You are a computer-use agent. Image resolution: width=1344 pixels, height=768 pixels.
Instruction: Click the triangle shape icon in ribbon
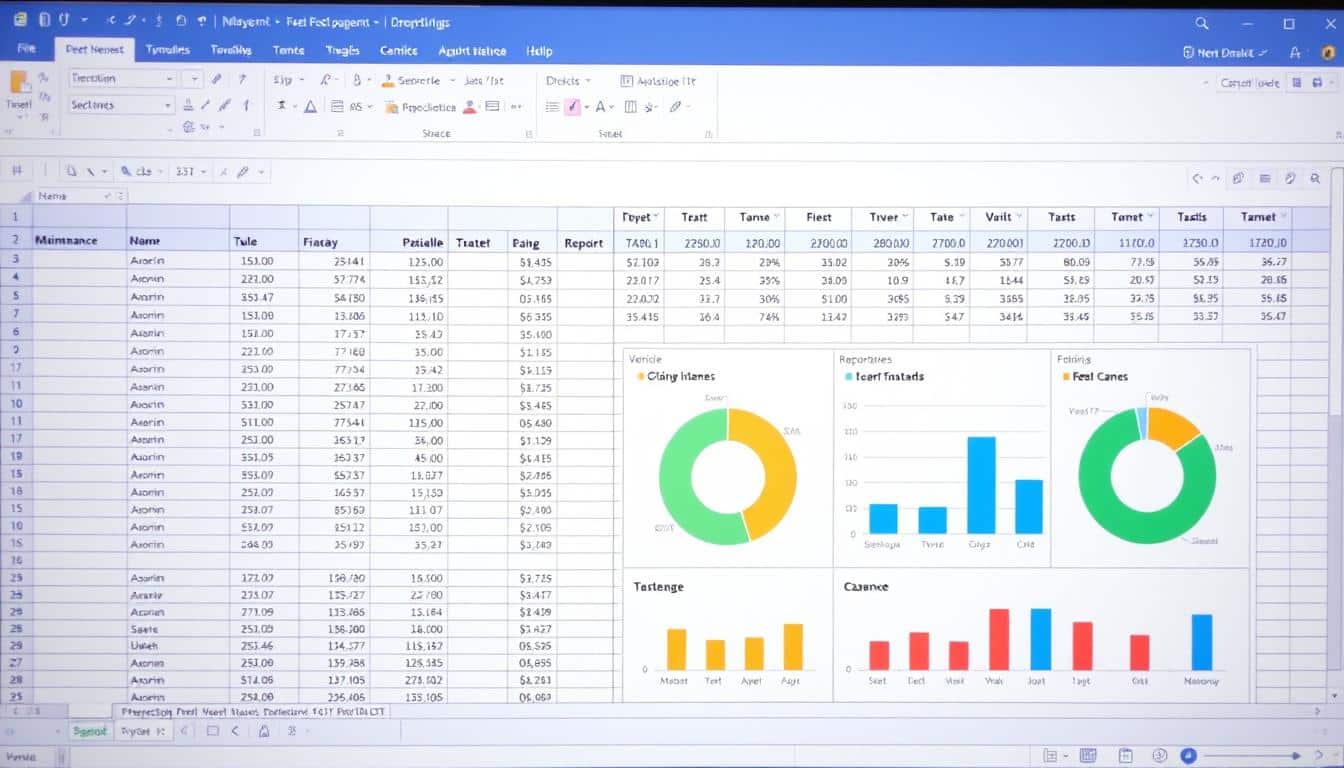coord(310,106)
